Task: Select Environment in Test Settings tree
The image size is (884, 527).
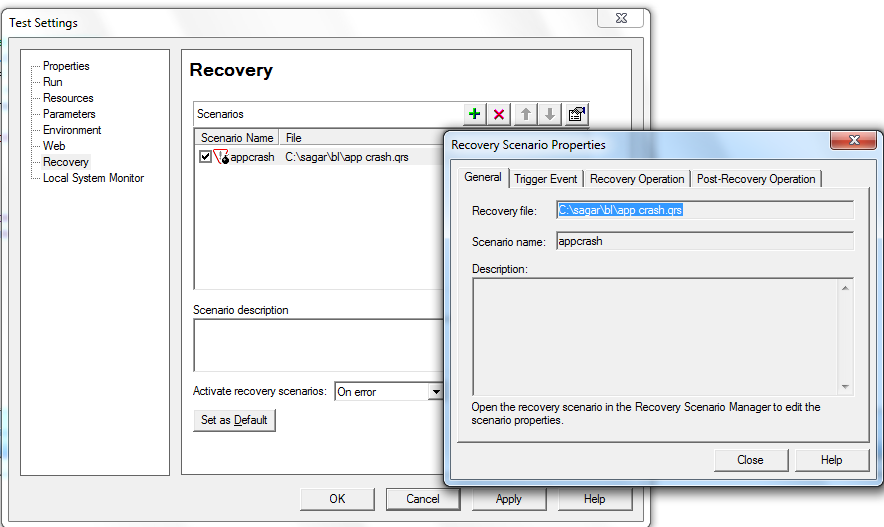Action: click(x=72, y=130)
